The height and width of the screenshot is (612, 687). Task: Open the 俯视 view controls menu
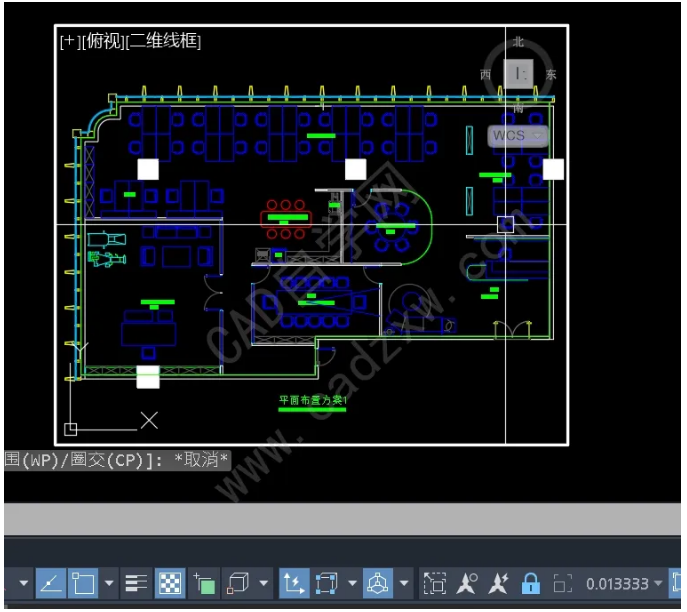coord(104,42)
